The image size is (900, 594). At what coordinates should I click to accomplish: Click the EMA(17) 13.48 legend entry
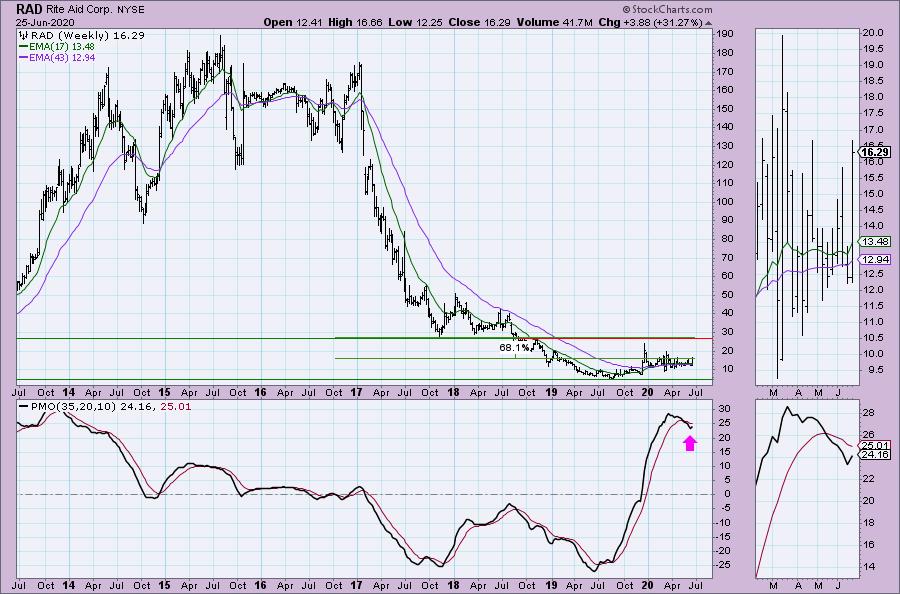[x=57, y=46]
